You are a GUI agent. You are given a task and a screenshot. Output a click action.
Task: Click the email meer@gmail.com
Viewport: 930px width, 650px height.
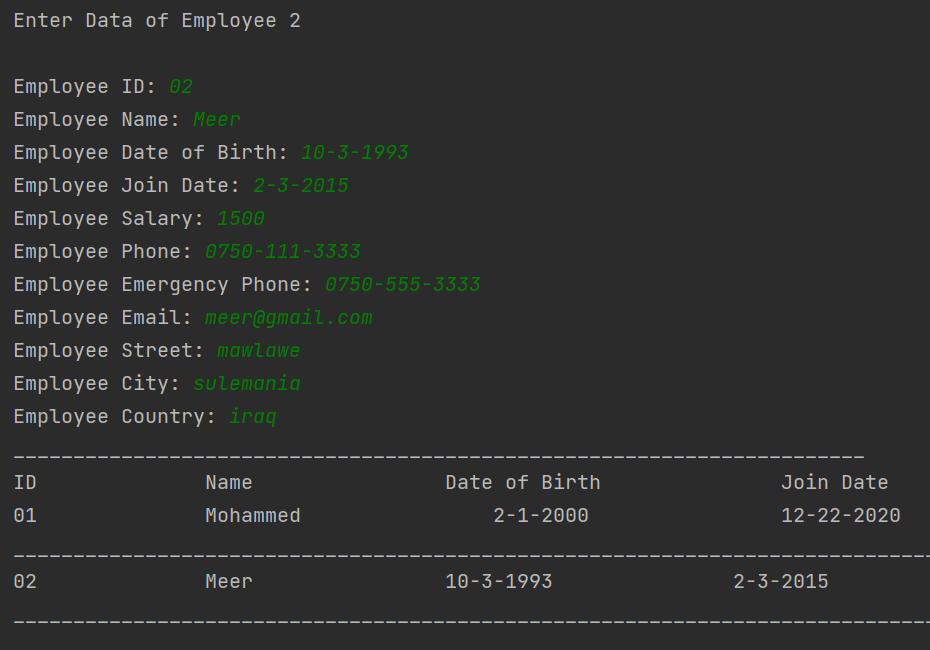289,318
